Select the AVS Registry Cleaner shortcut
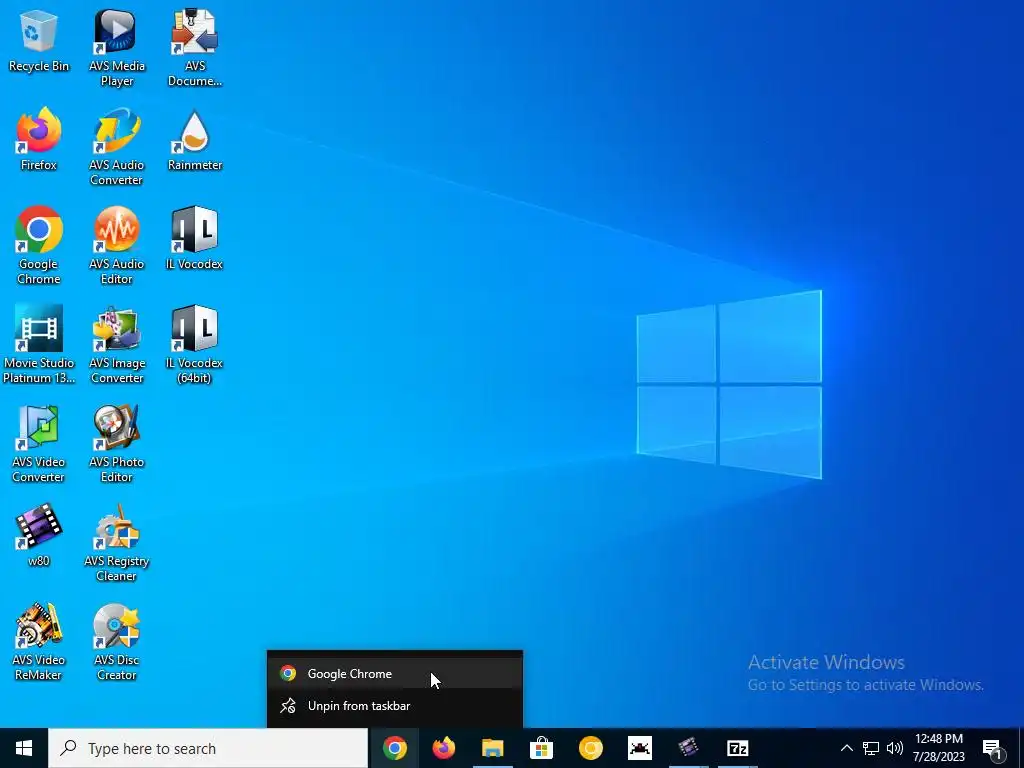The width and height of the screenshot is (1024, 768). [x=116, y=543]
